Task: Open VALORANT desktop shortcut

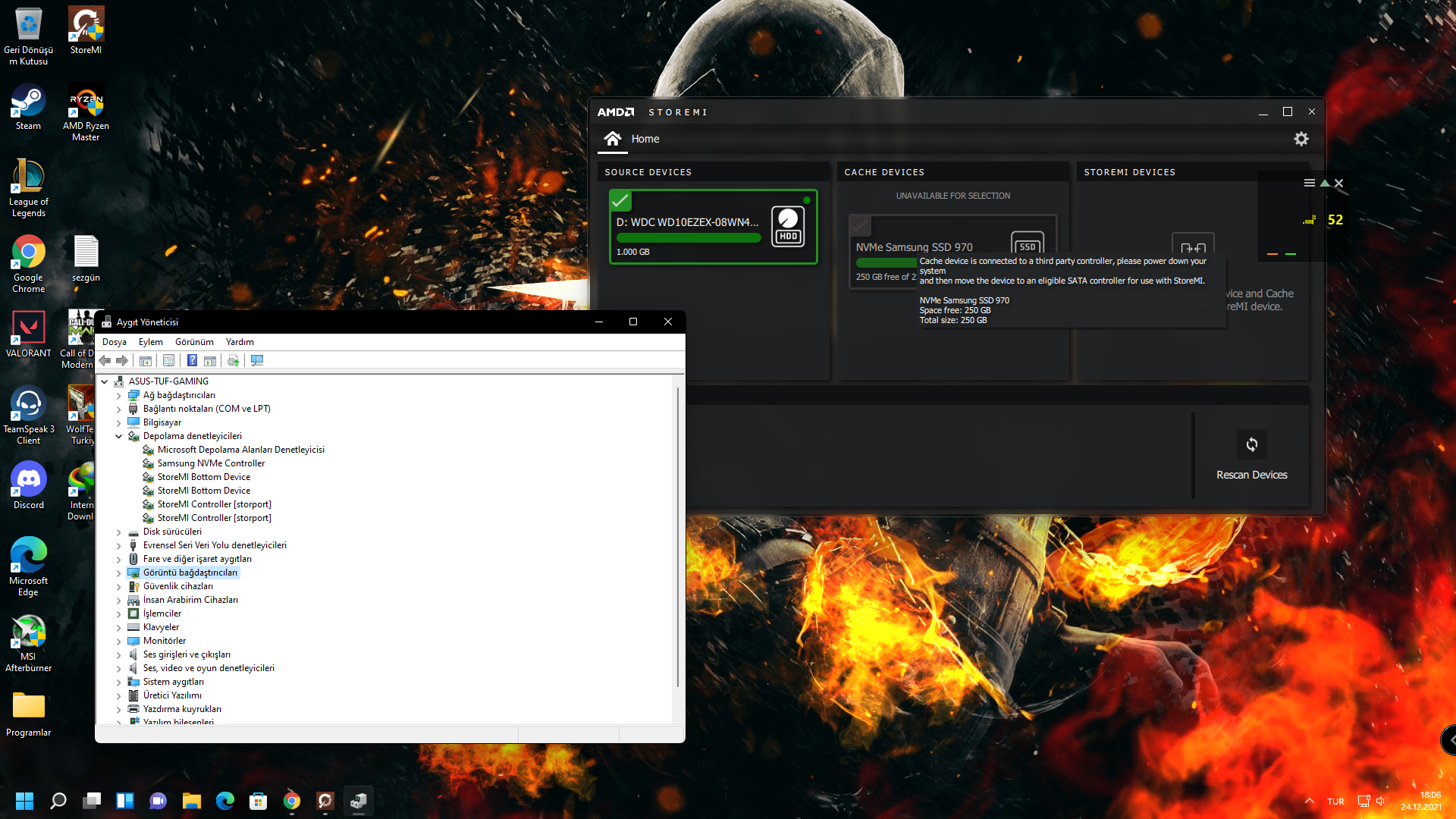Action: [28, 334]
